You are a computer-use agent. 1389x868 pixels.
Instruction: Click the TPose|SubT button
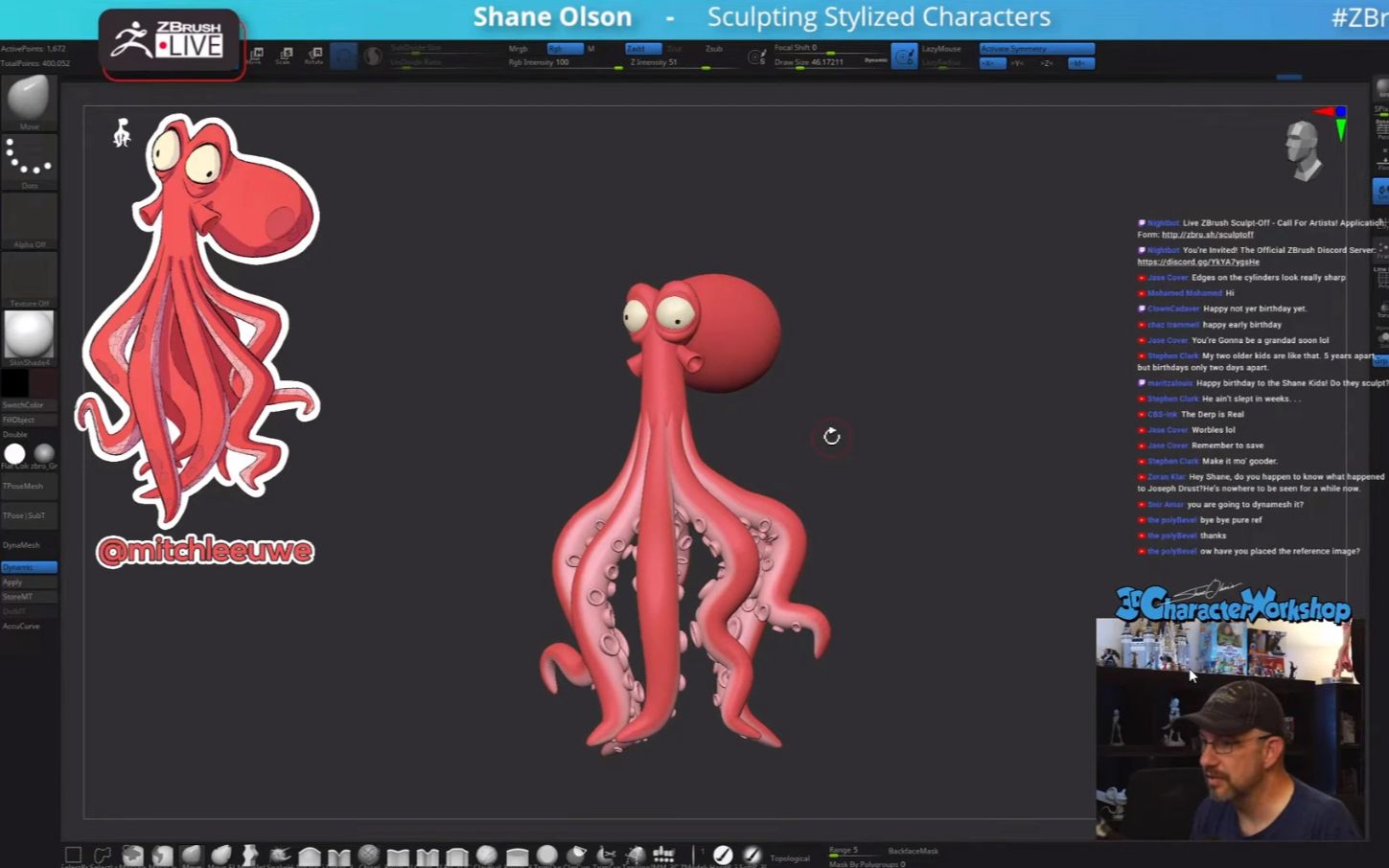pos(29,515)
